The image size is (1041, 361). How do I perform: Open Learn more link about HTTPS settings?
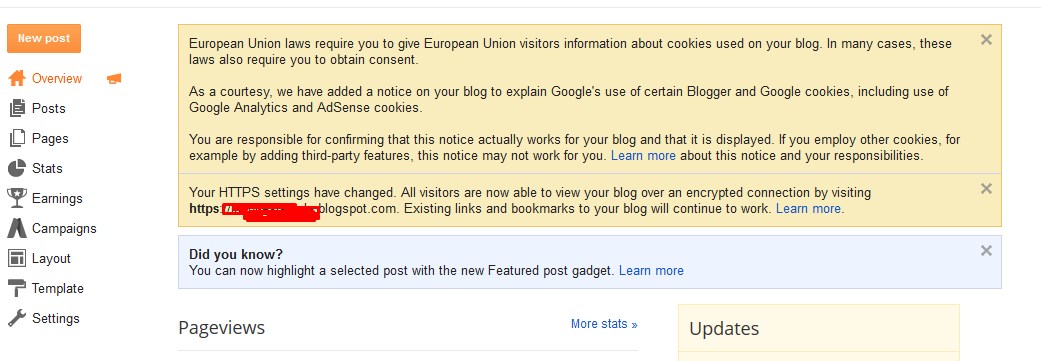tap(808, 208)
